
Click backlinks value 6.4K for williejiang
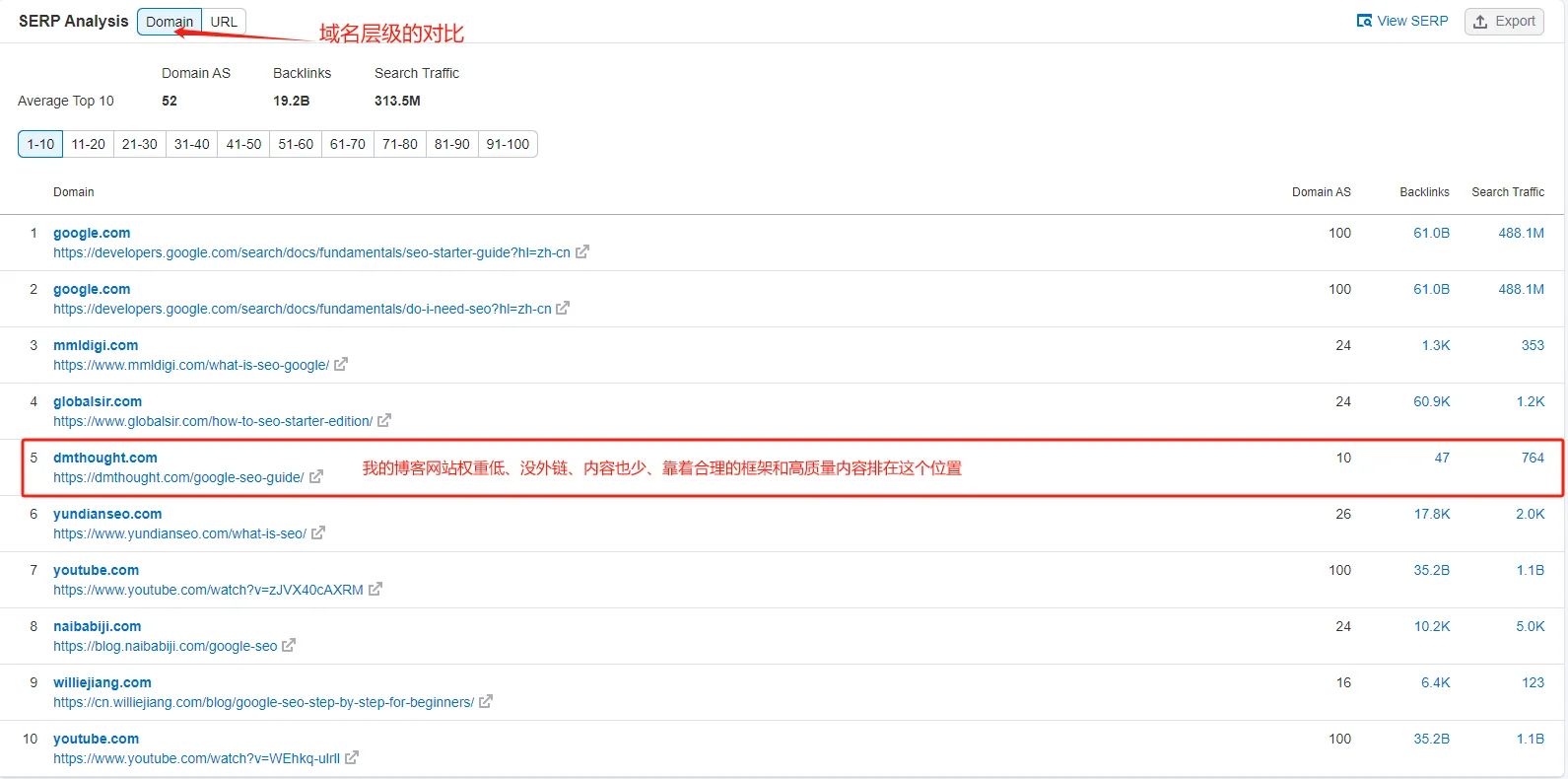pyautogui.click(x=1436, y=682)
